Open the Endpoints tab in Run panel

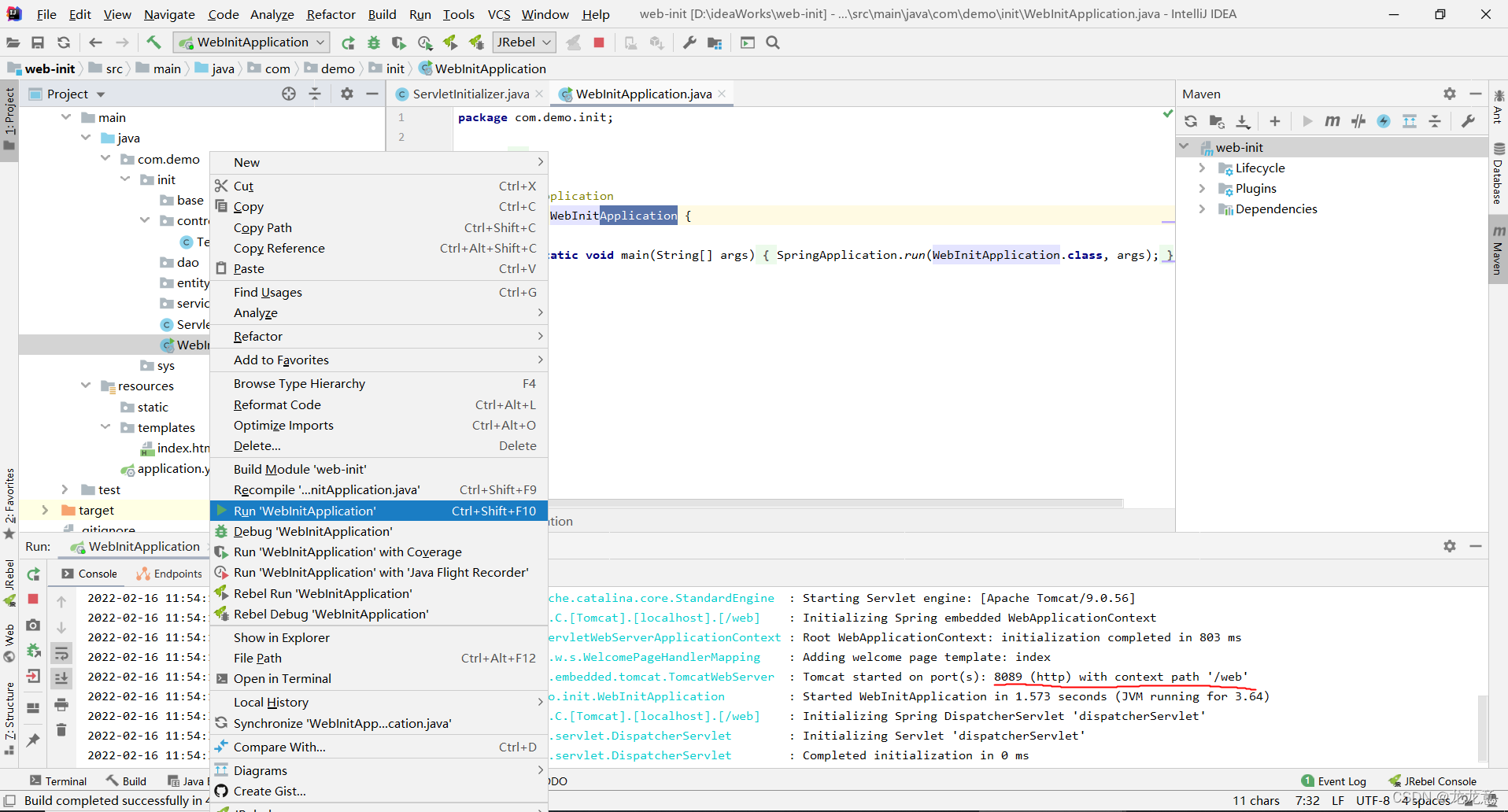(169, 574)
